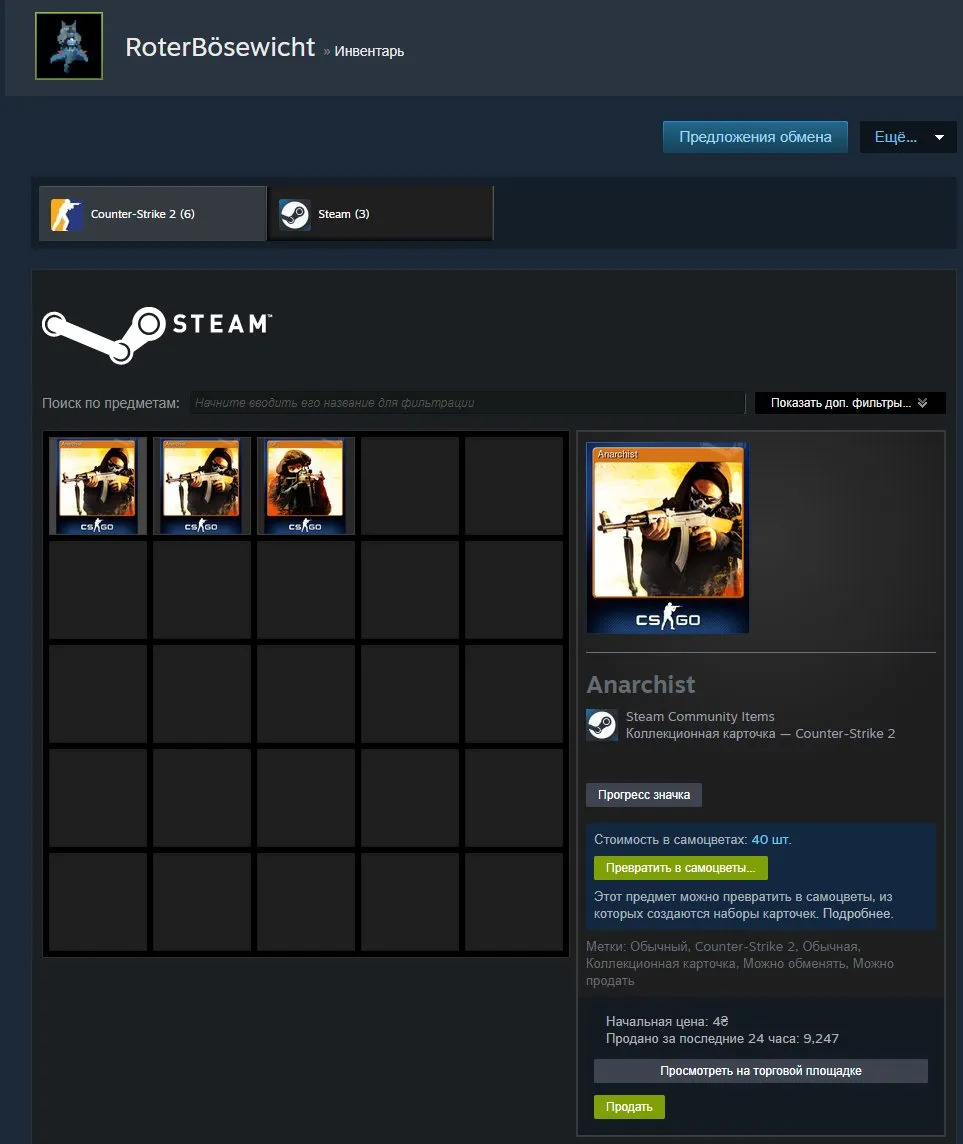Click the Подробнее link
This screenshot has width=963, height=1144.
857,913
